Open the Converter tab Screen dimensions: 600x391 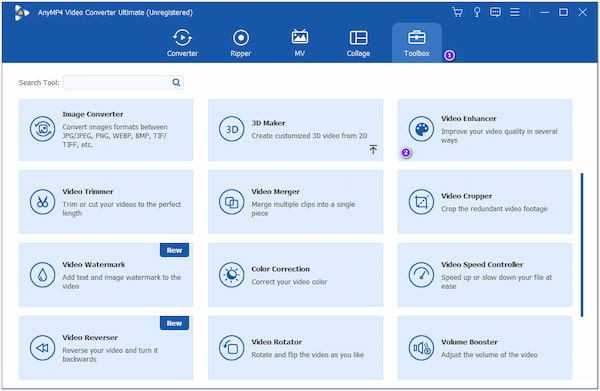click(x=182, y=43)
